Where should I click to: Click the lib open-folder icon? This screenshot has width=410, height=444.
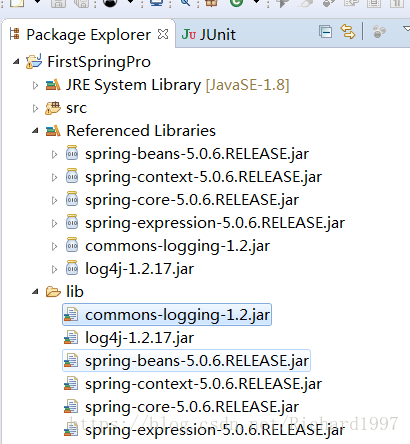pyautogui.click(x=53, y=292)
